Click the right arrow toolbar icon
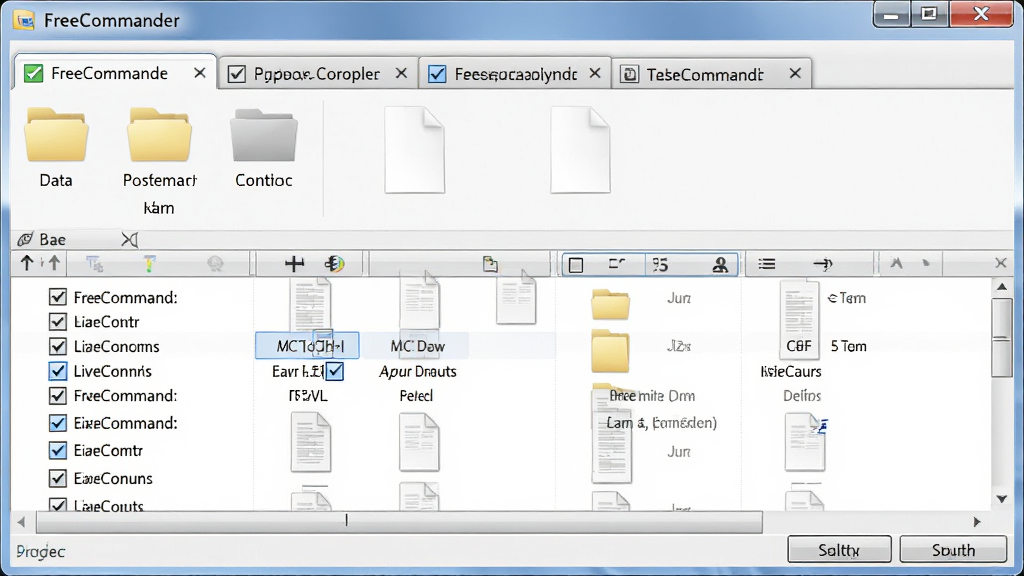 point(823,264)
